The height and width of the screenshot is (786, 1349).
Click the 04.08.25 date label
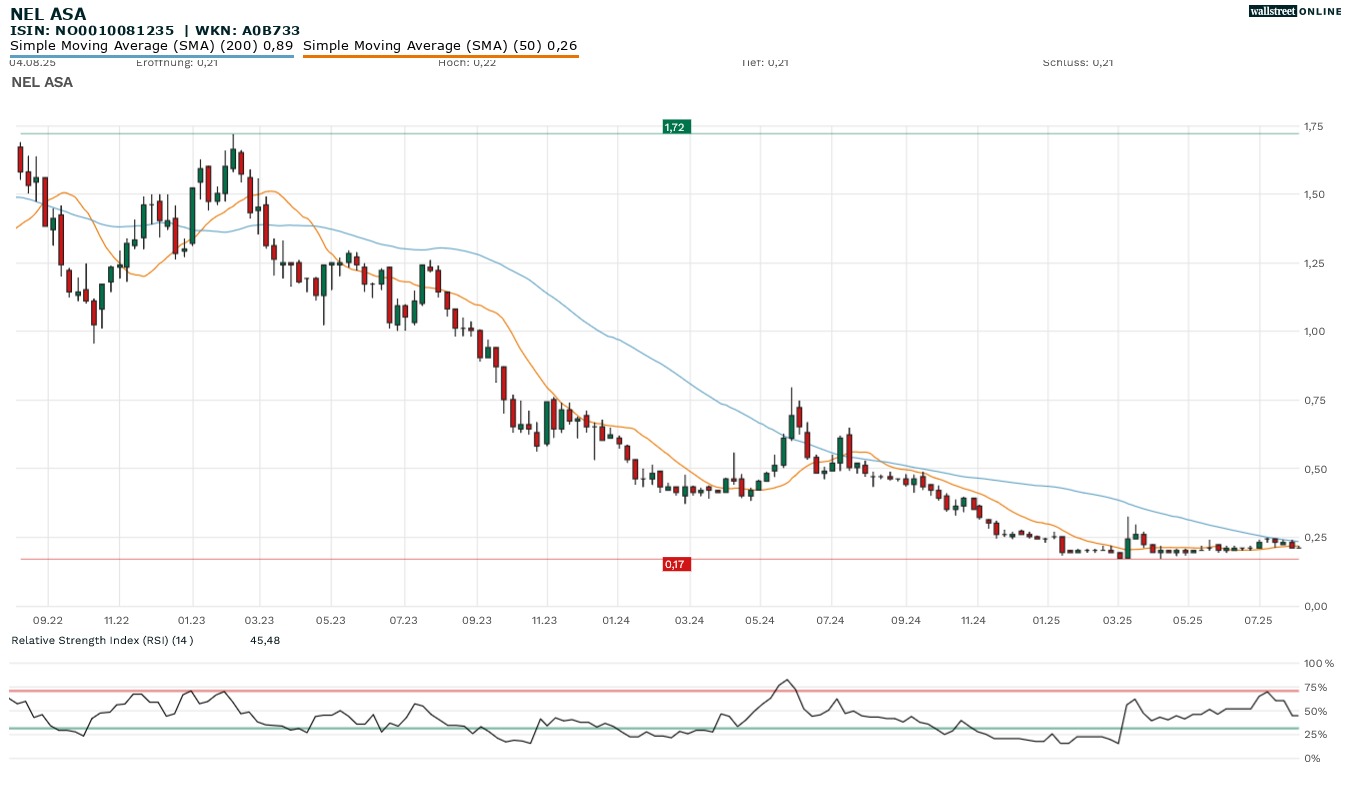click(32, 63)
